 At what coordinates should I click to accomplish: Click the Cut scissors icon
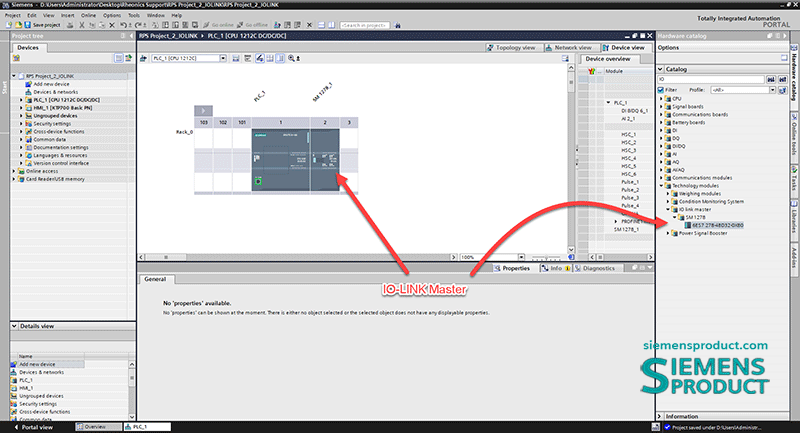point(82,25)
